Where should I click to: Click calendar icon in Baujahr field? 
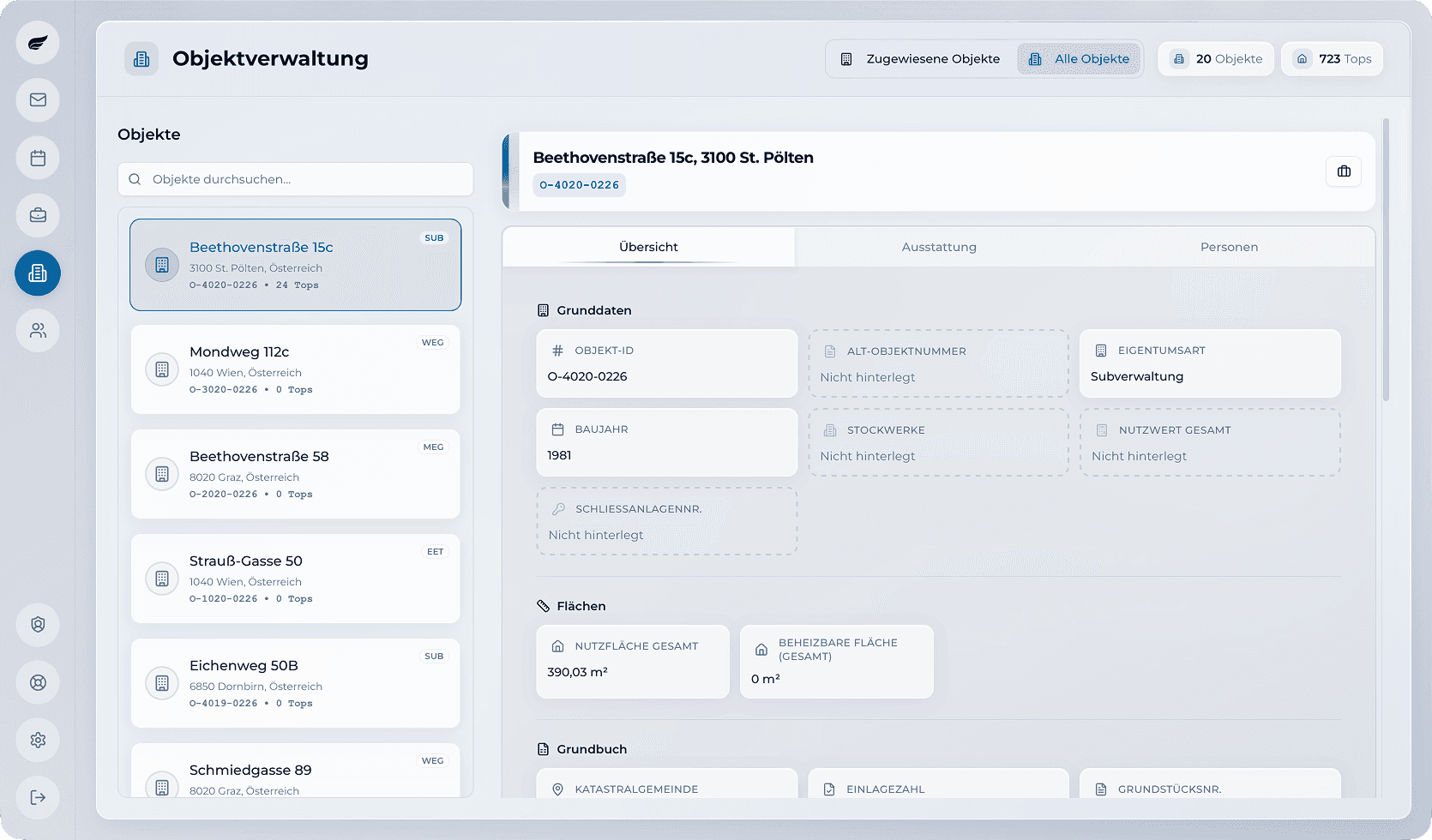pos(557,429)
